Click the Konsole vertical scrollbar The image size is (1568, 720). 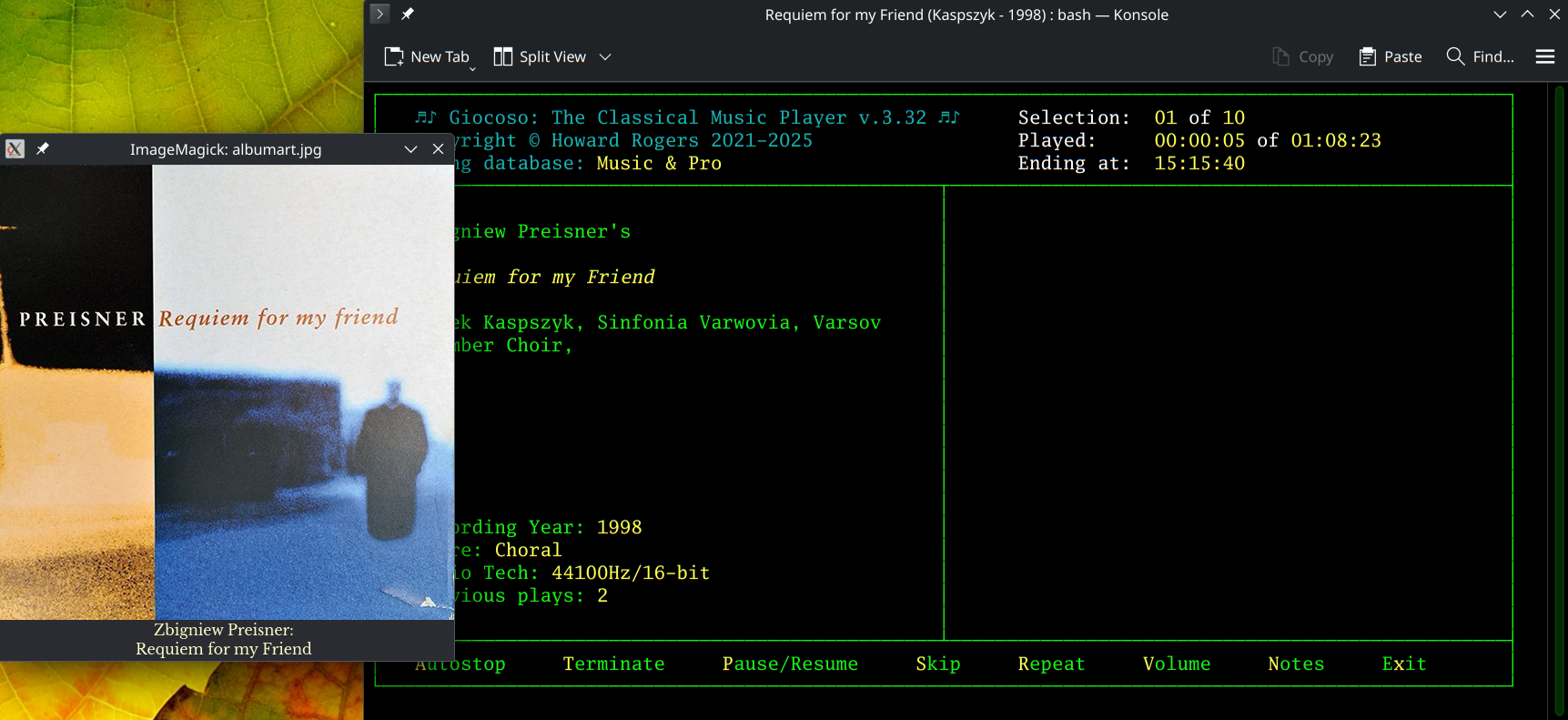pos(1559,401)
